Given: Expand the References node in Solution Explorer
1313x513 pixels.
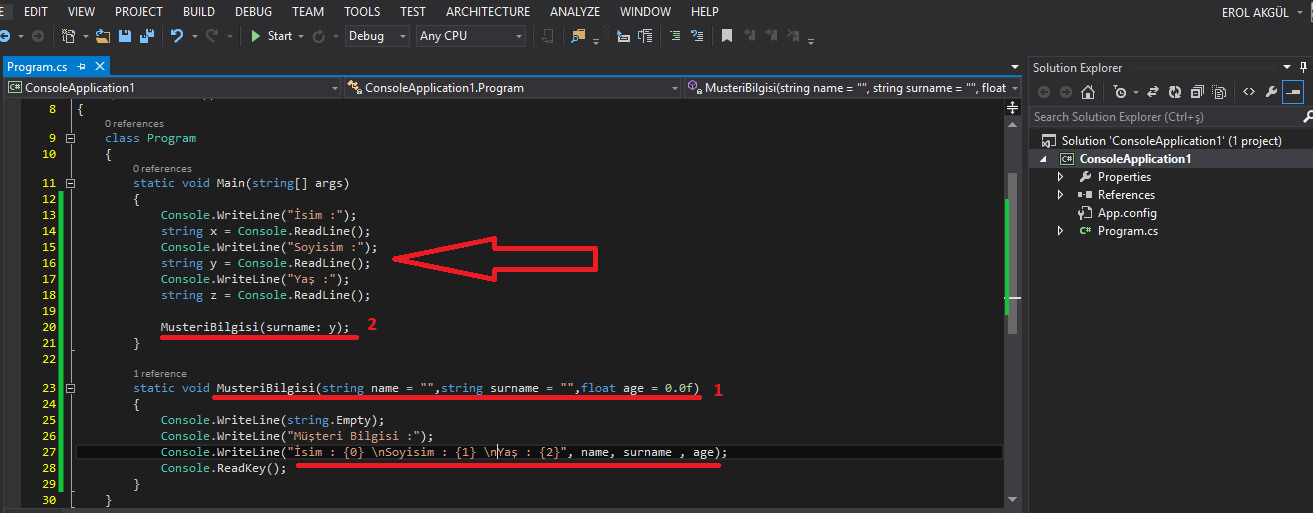Looking at the screenshot, I should click(1060, 195).
